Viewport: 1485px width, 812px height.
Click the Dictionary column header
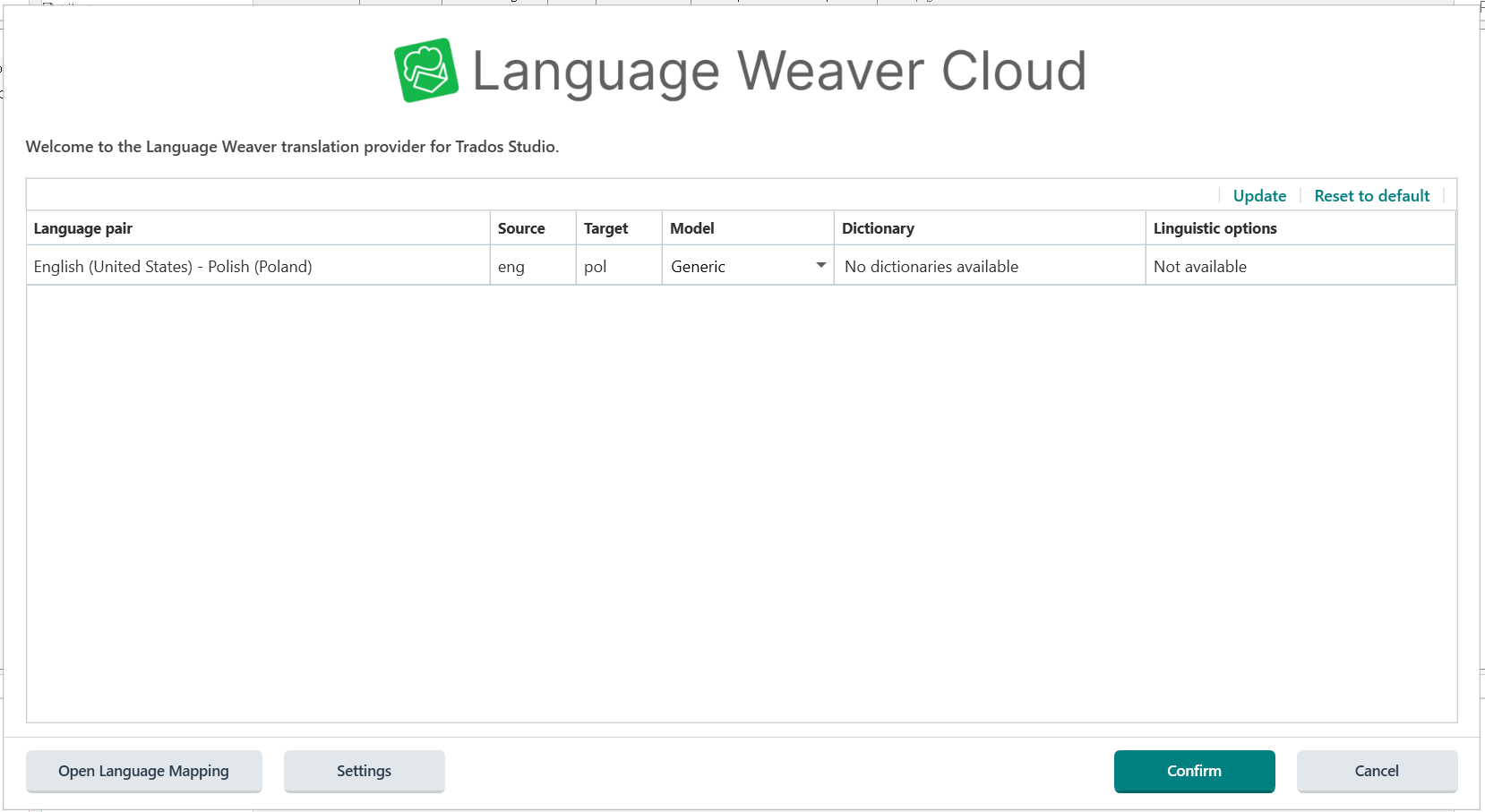point(990,228)
